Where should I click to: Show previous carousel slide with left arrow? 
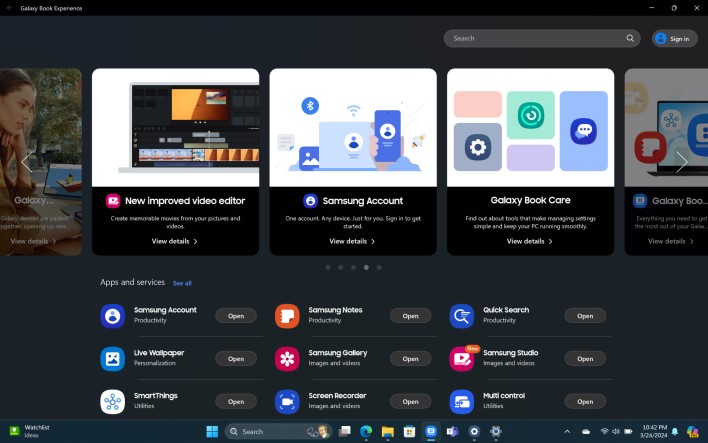click(26, 162)
